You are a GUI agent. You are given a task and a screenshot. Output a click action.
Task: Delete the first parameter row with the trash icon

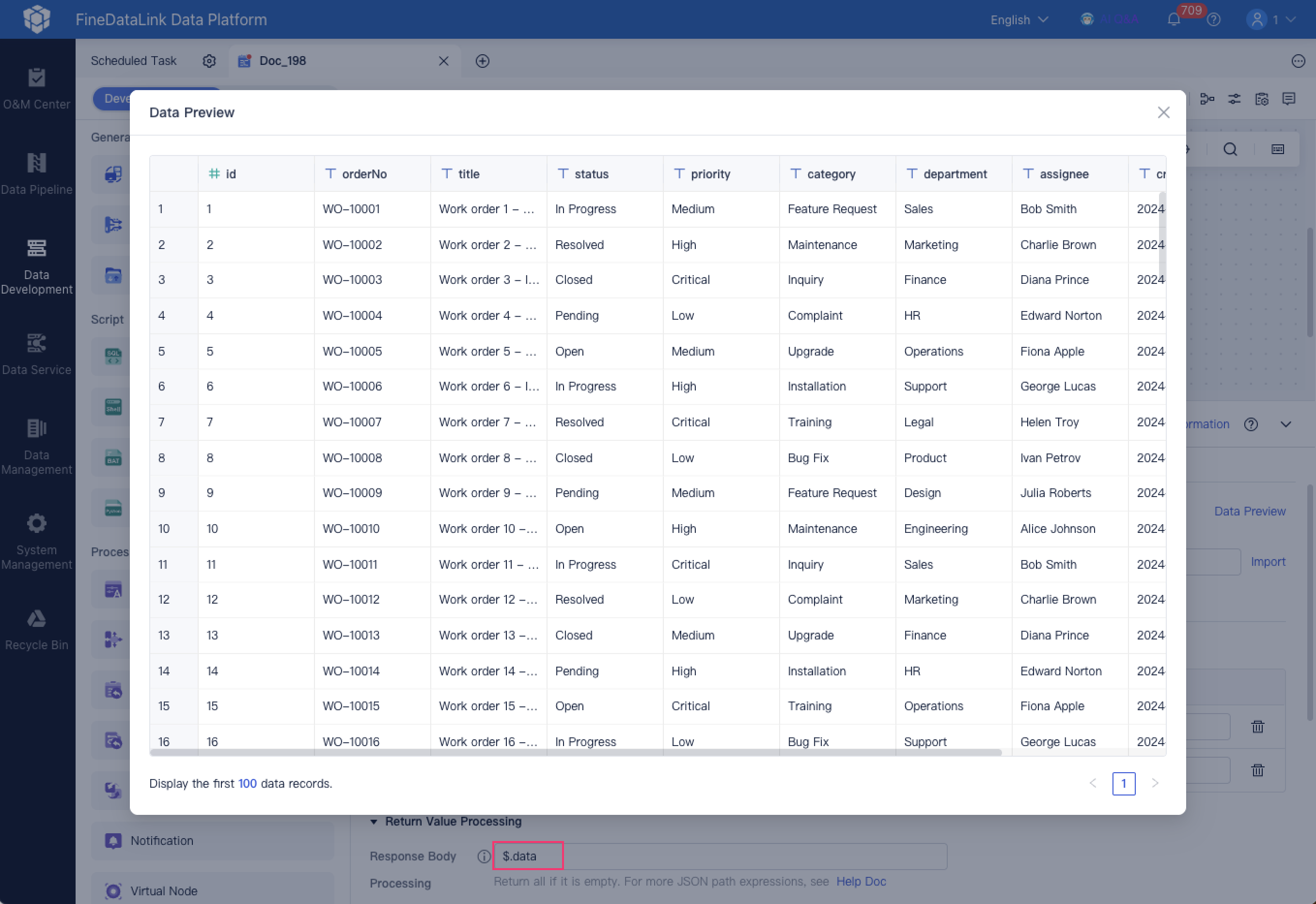1257,727
